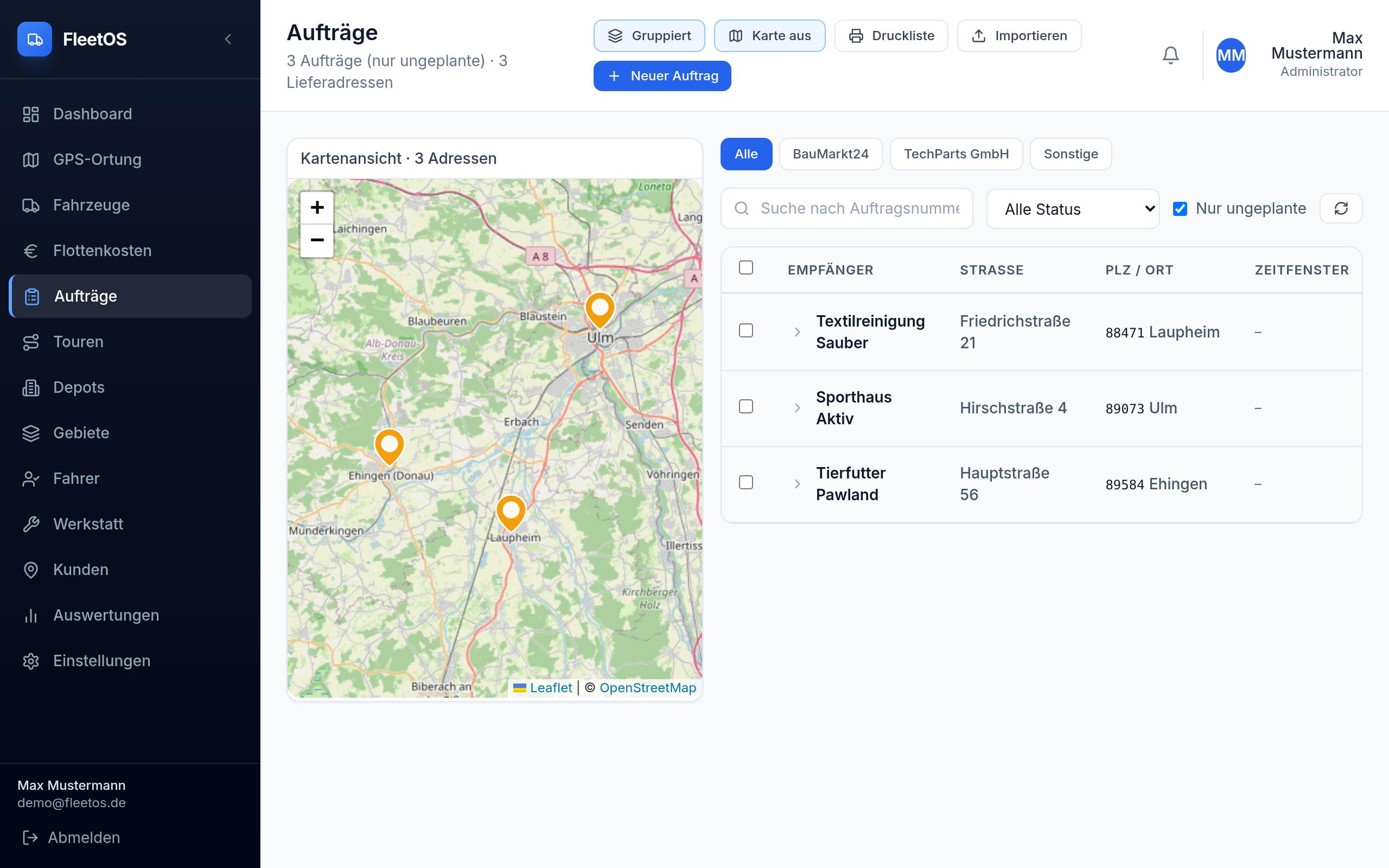Click the Touren route icon
1389x868 pixels.
pyautogui.click(x=31, y=342)
